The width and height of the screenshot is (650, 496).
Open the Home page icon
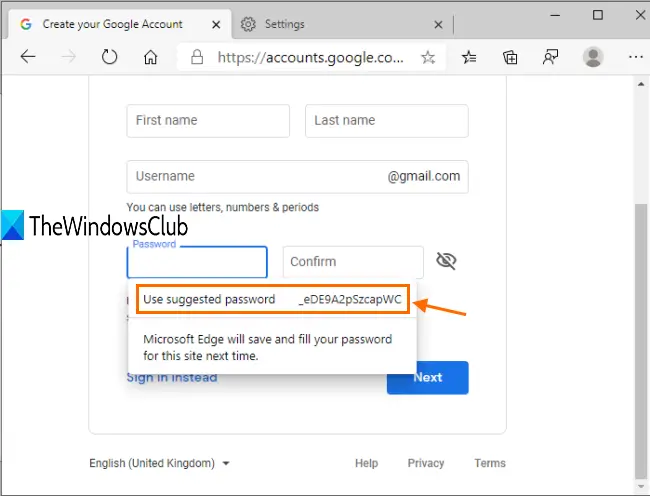(x=150, y=57)
